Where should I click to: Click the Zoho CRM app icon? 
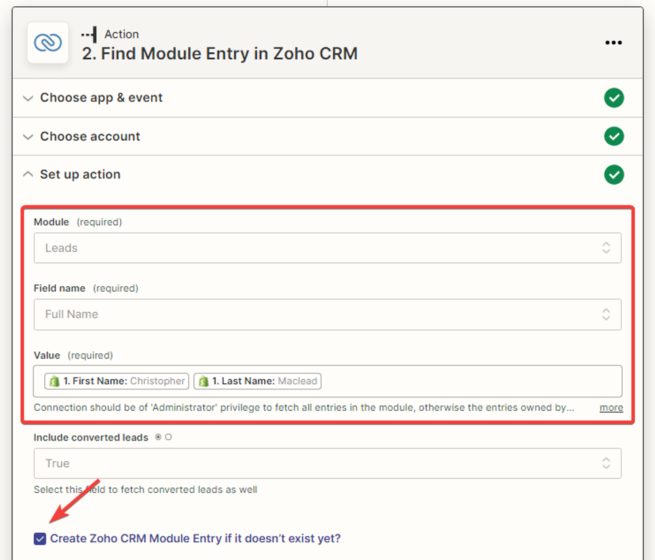coord(47,43)
